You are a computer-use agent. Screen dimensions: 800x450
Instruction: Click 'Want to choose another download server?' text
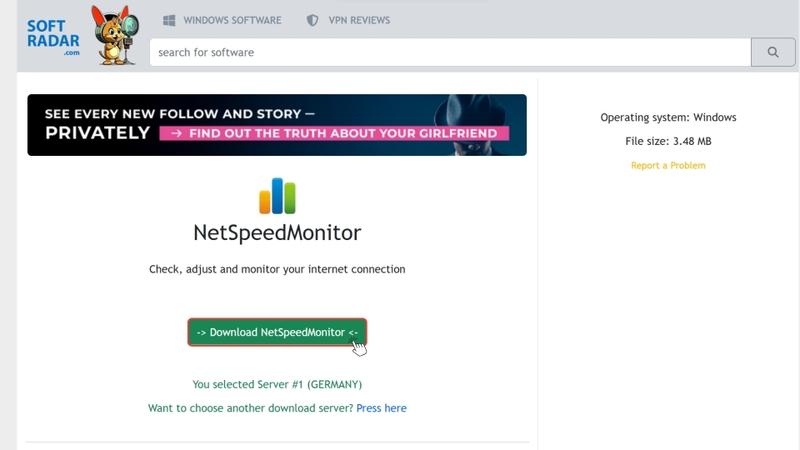pos(251,408)
